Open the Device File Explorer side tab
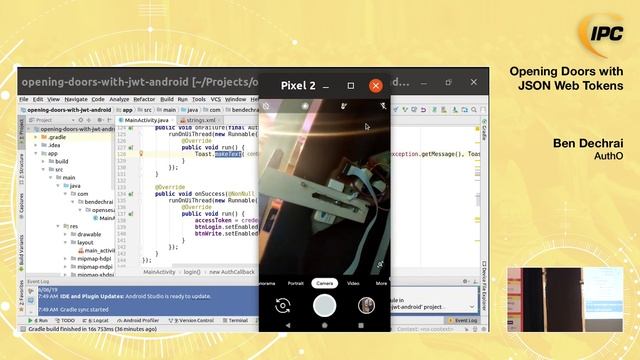640x360 pixels. coord(484,286)
